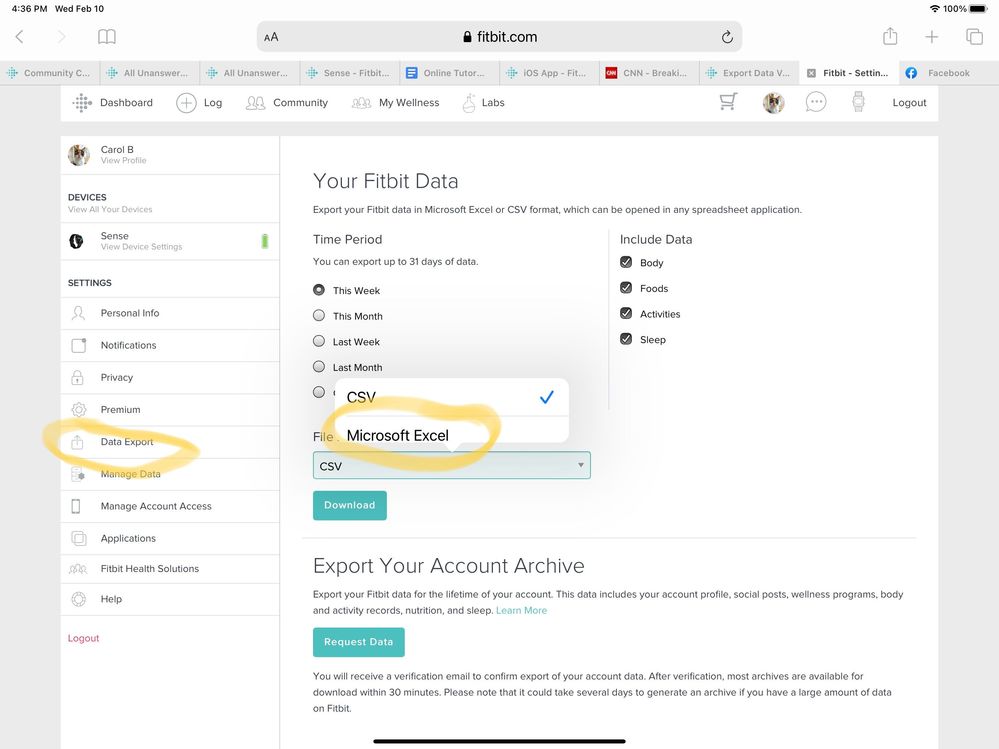Viewport: 999px width, 749px height.
Task: Choose CSV option in the popup
Action: pos(451,397)
